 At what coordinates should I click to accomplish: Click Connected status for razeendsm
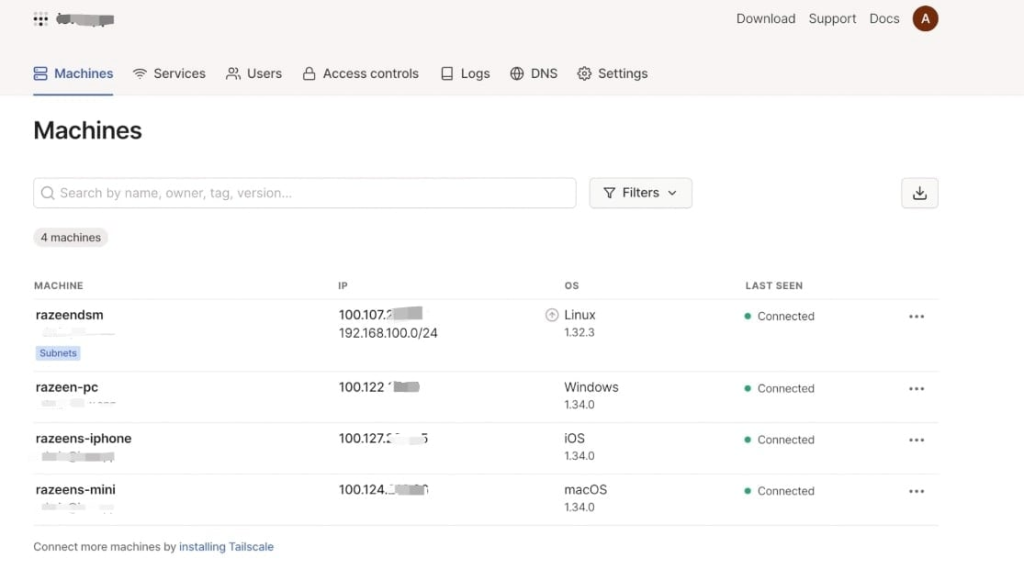point(779,316)
